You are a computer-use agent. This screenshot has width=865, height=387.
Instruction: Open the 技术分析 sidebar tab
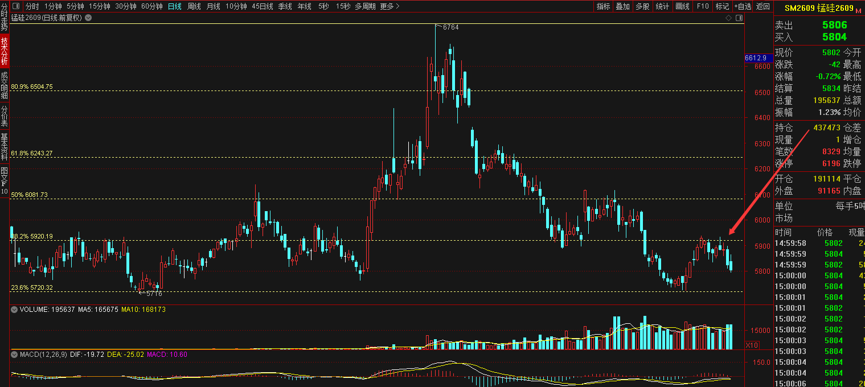coord(4,51)
